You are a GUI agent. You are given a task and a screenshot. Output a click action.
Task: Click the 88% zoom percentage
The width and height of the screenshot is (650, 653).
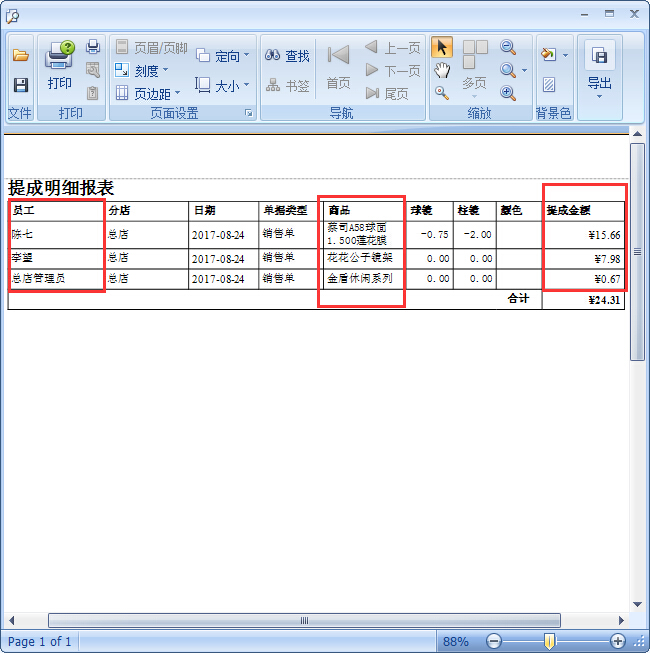click(456, 641)
